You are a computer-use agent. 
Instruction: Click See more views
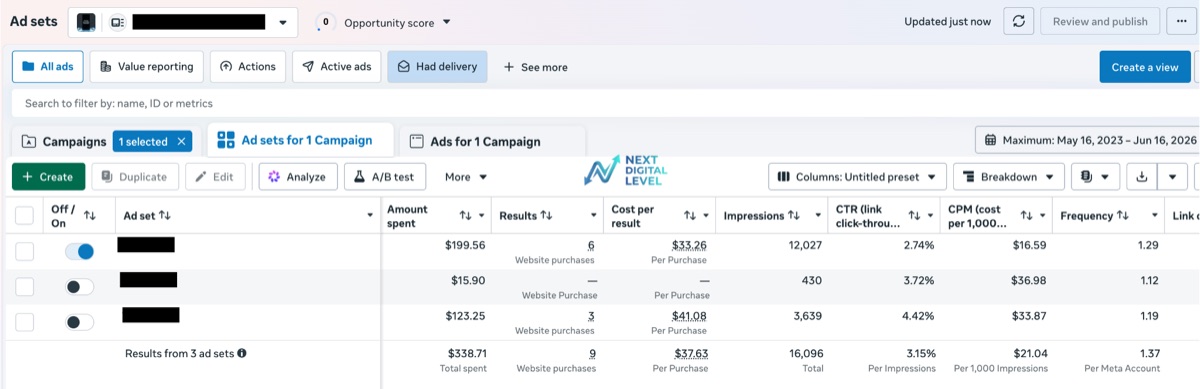click(535, 67)
